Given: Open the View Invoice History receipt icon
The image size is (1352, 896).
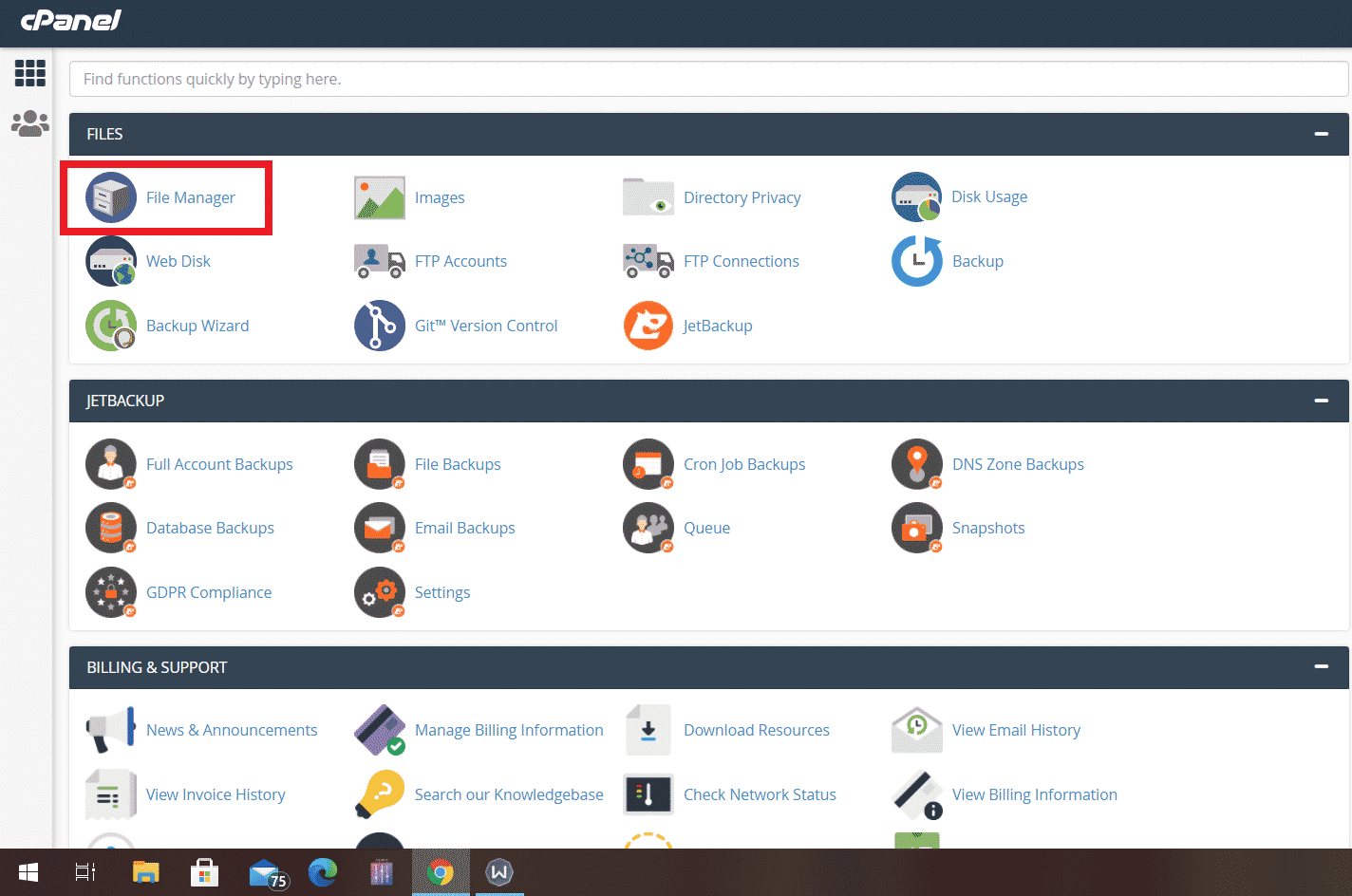Looking at the screenshot, I should tap(111, 794).
